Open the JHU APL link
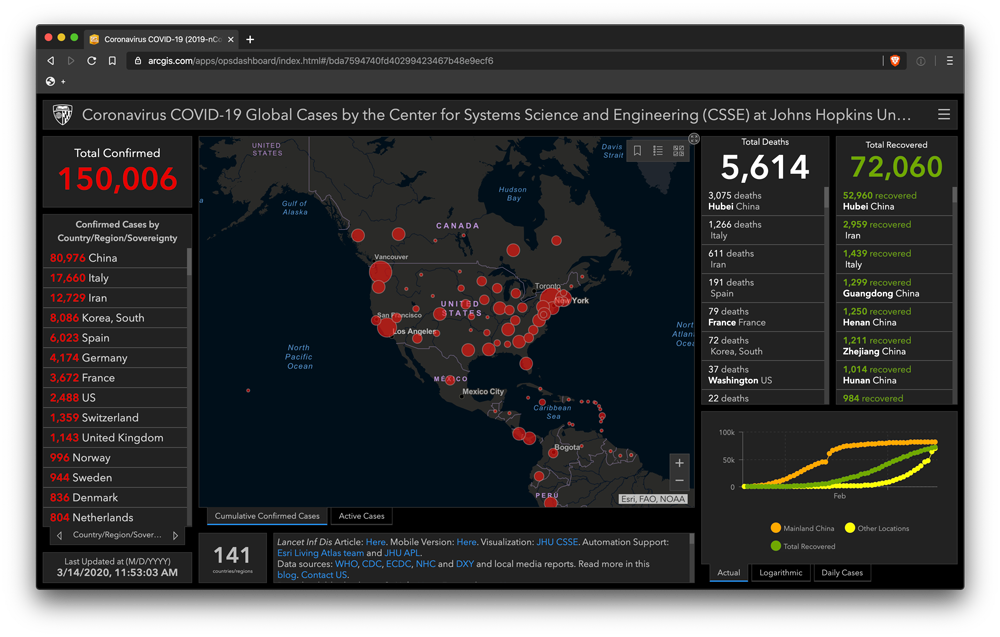The image size is (1000, 637). [x=402, y=553]
